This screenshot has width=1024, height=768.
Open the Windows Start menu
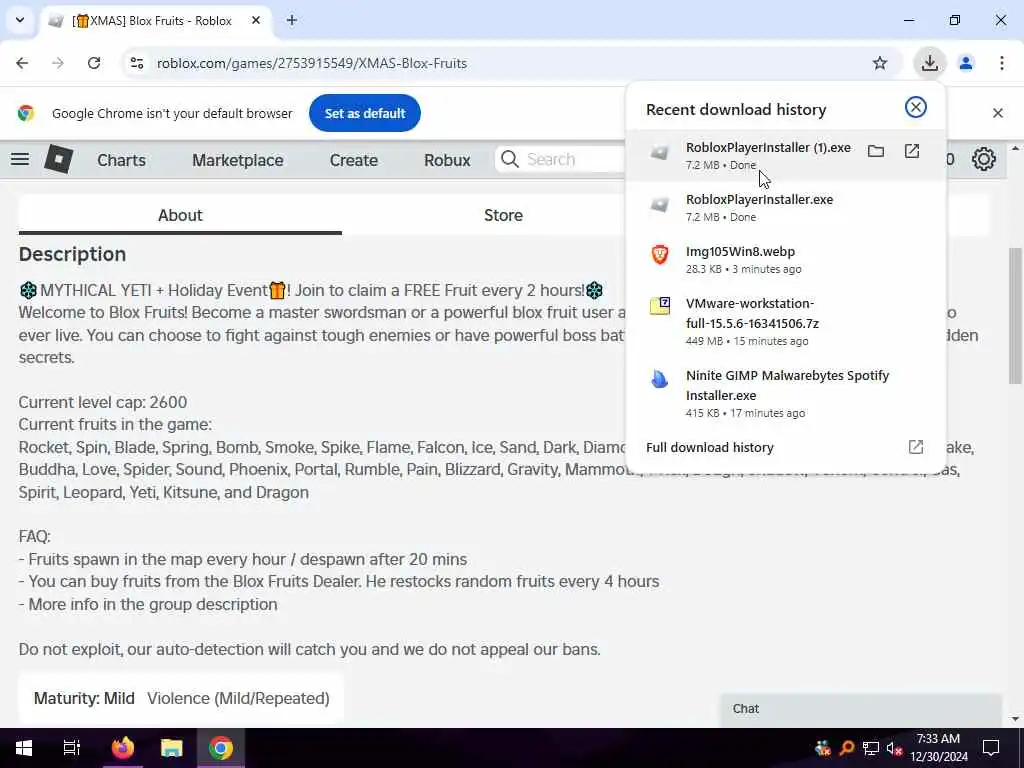coord(24,748)
